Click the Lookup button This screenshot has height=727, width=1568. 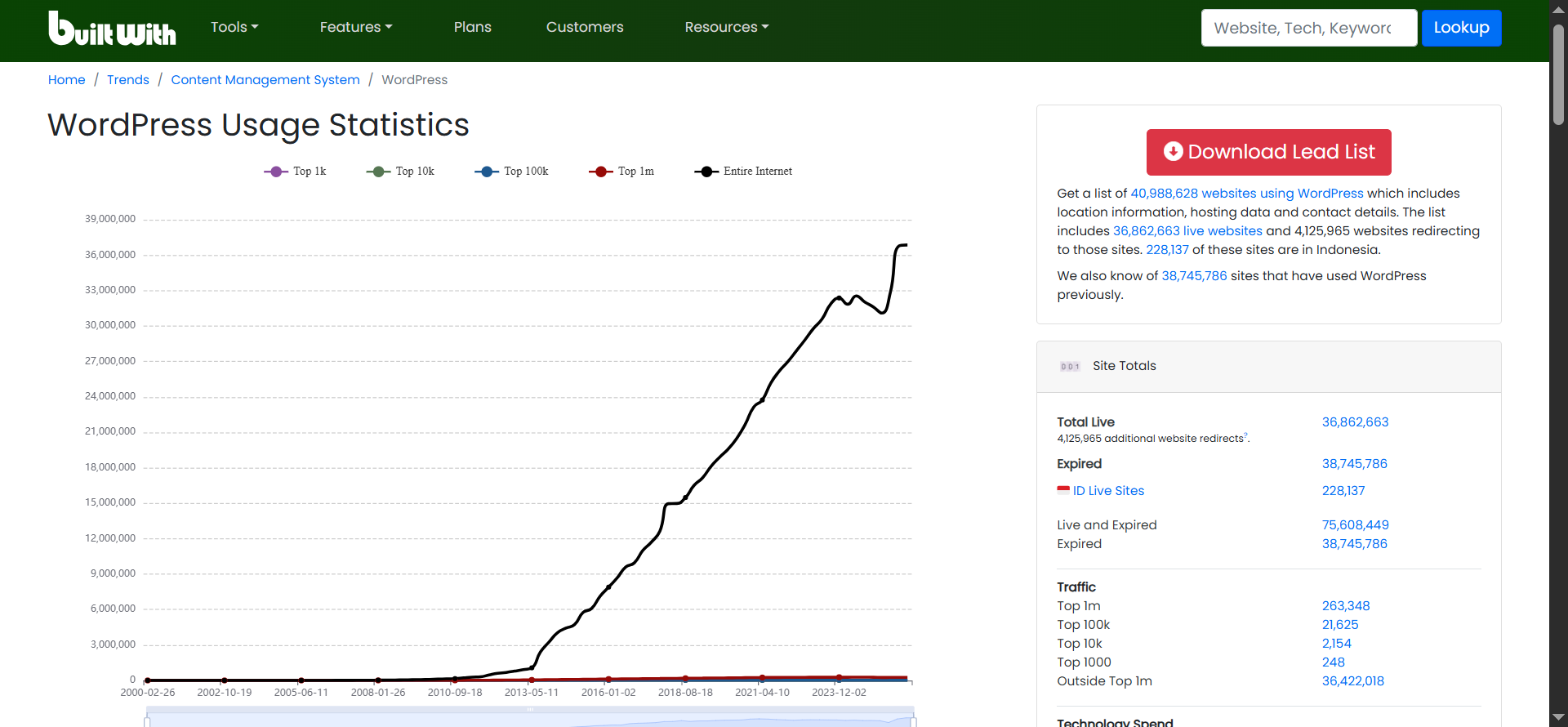(1462, 28)
